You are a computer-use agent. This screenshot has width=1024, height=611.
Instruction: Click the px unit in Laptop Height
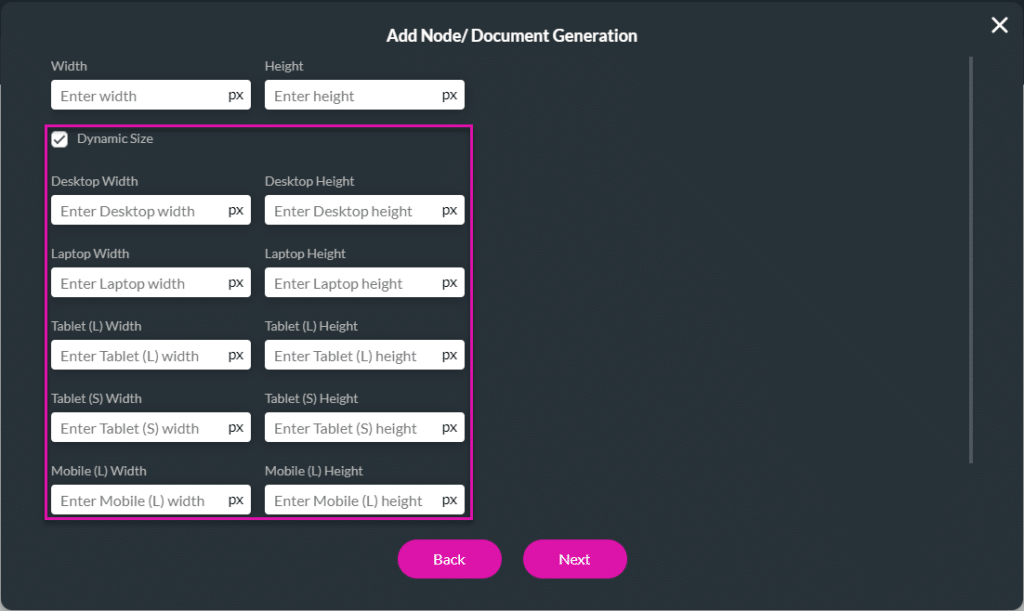450,283
